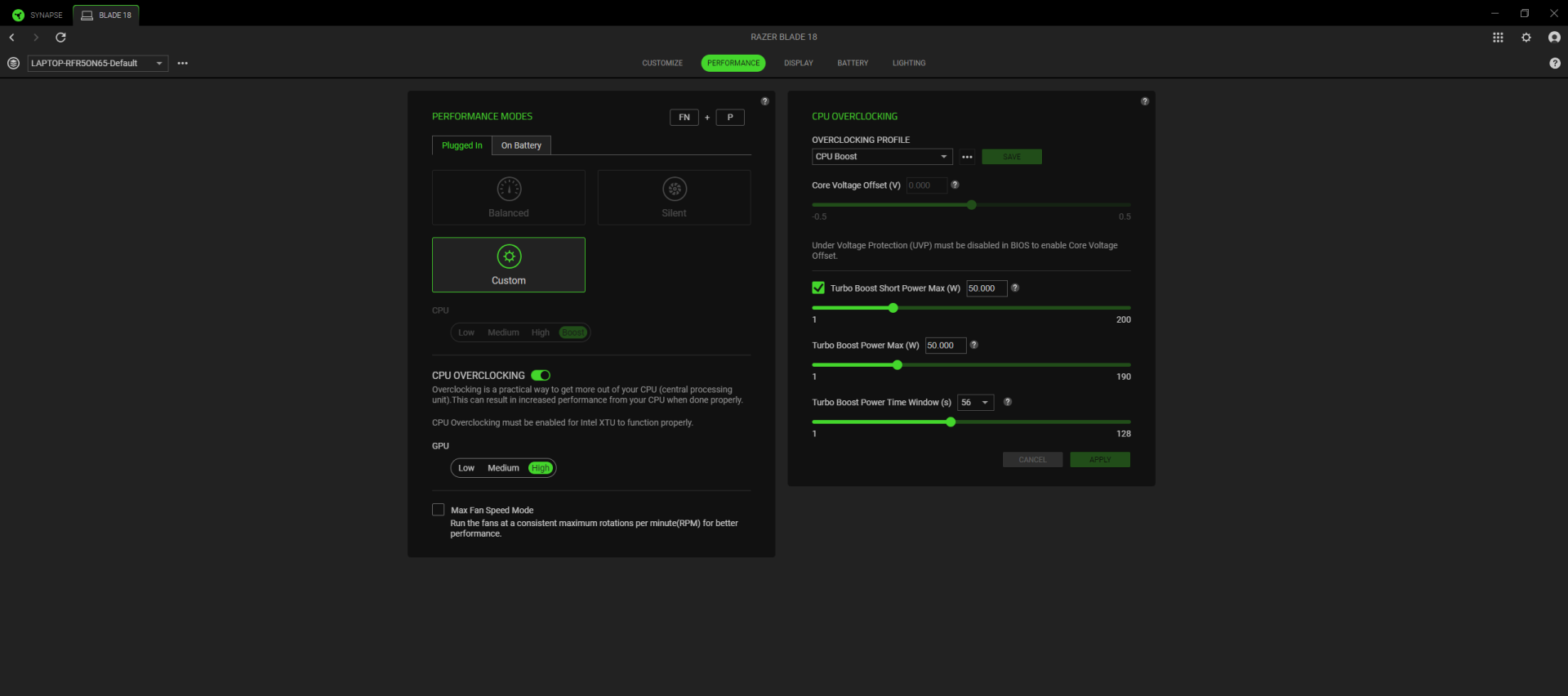The height and width of the screenshot is (696, 1568).
Task: Click the FN shortcut key button
Action: coord(684,117)
